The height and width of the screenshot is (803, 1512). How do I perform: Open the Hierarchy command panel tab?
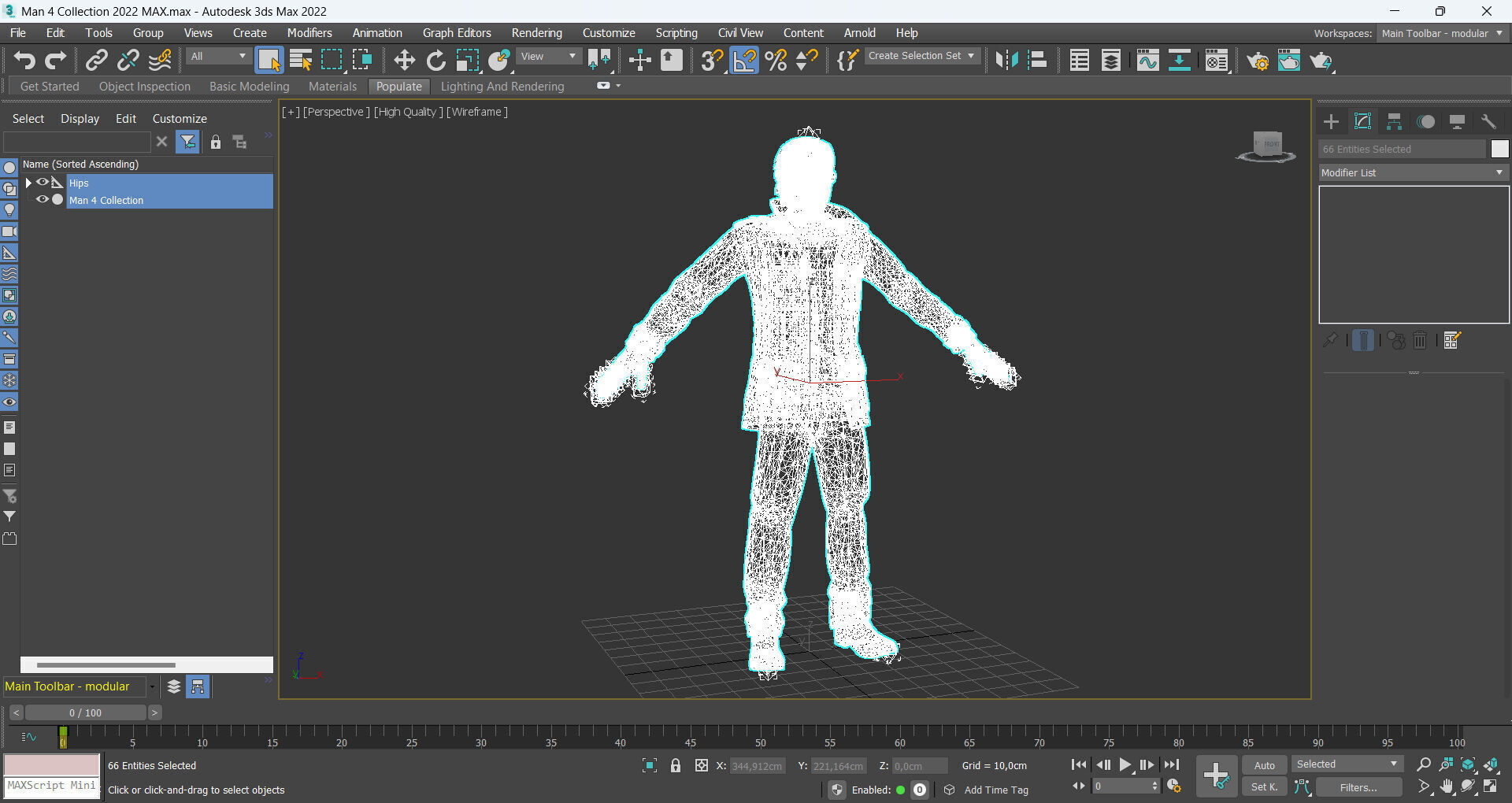[1394, 122]
